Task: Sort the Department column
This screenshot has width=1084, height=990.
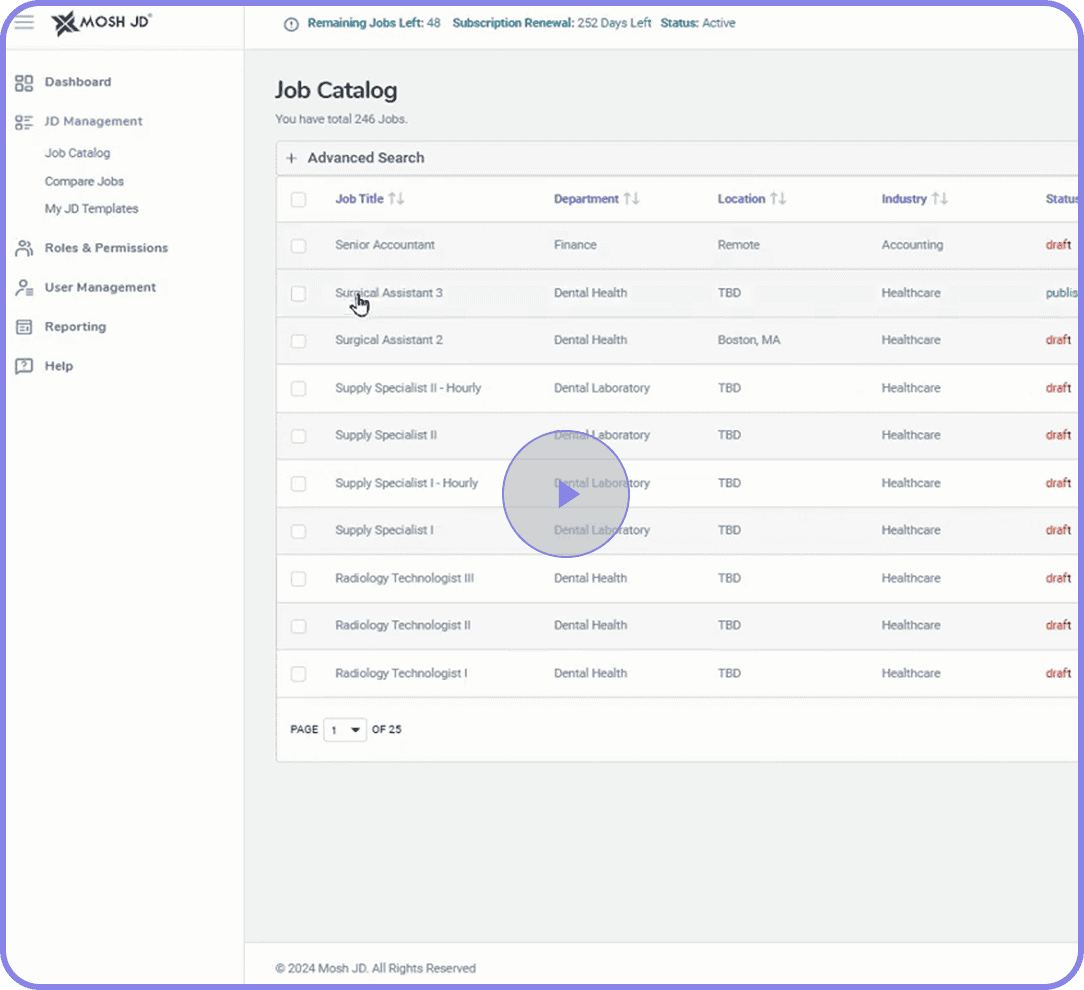Action: pyautogui.click(x=631, y=199)
